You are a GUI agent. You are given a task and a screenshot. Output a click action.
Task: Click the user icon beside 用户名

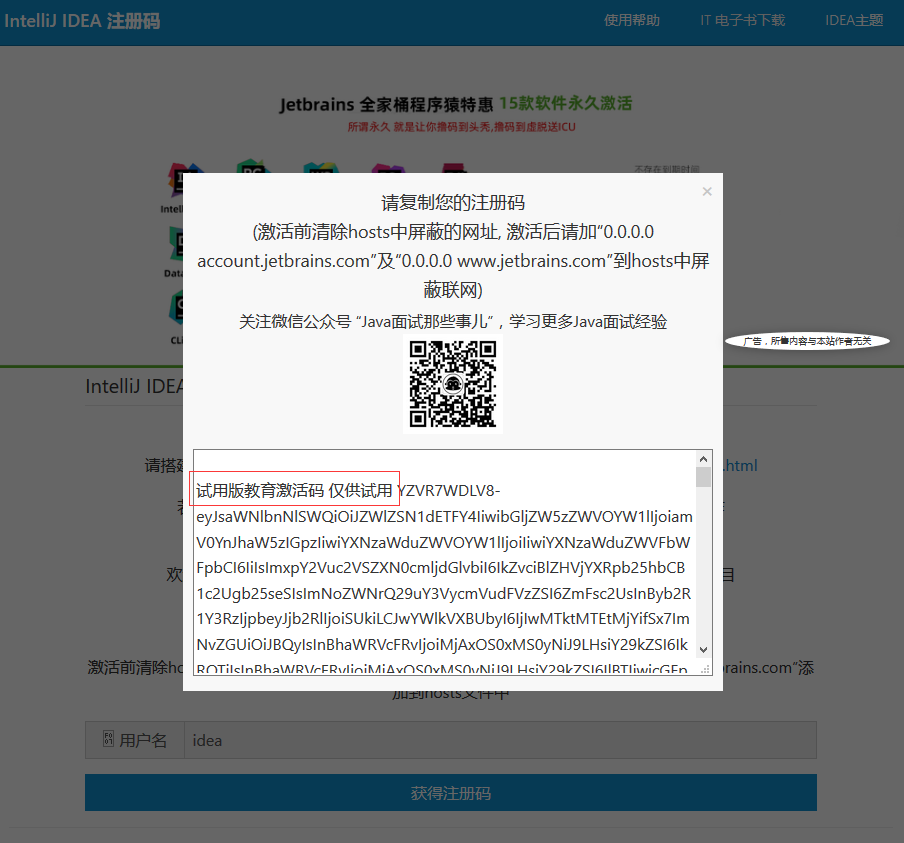[108, 739]
